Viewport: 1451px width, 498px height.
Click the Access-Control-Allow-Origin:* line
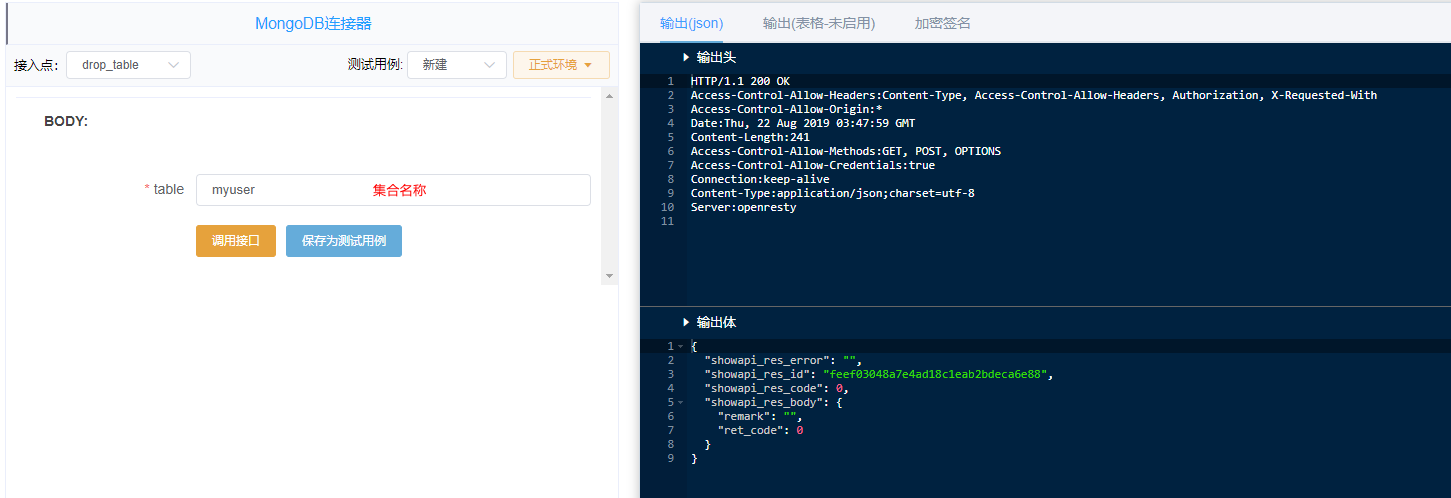click(786, 109)
